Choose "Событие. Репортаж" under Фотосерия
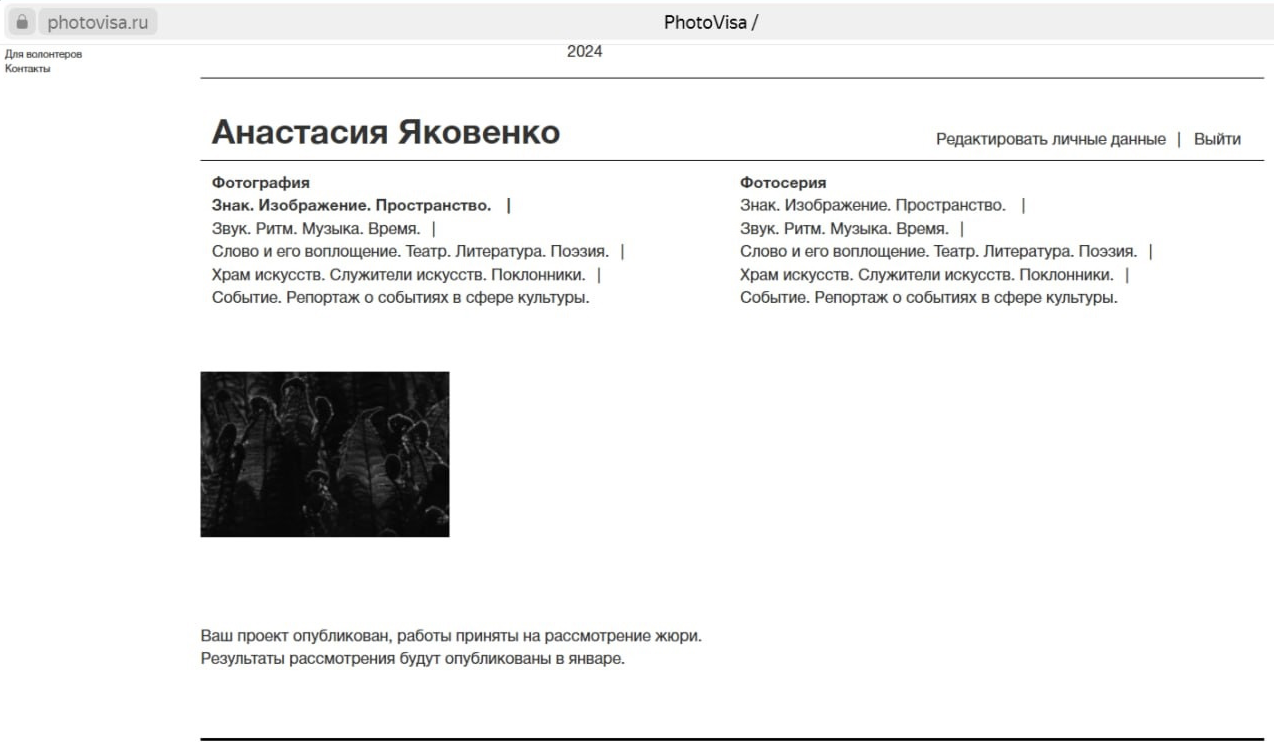The image size is (1274, 746). tap(928, 298)
